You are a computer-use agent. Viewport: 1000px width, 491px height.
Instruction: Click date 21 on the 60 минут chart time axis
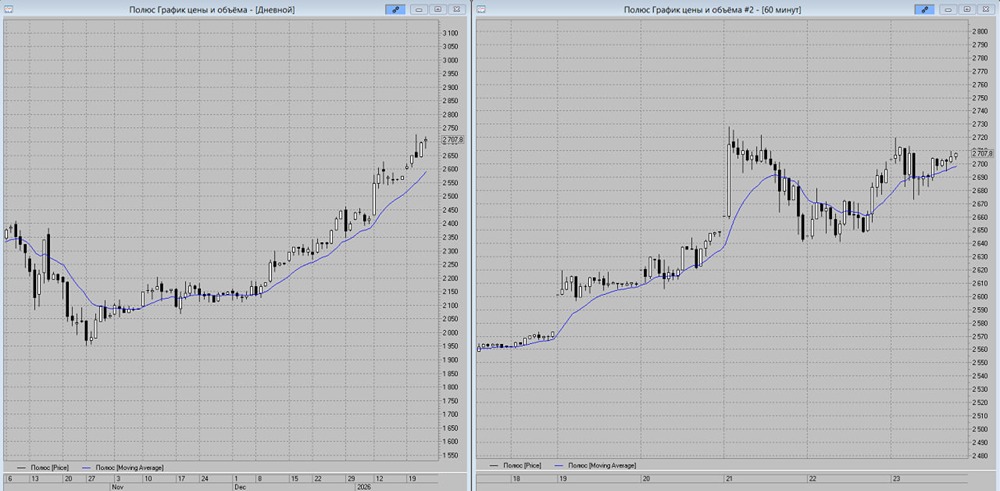click(x=728, y=478)
